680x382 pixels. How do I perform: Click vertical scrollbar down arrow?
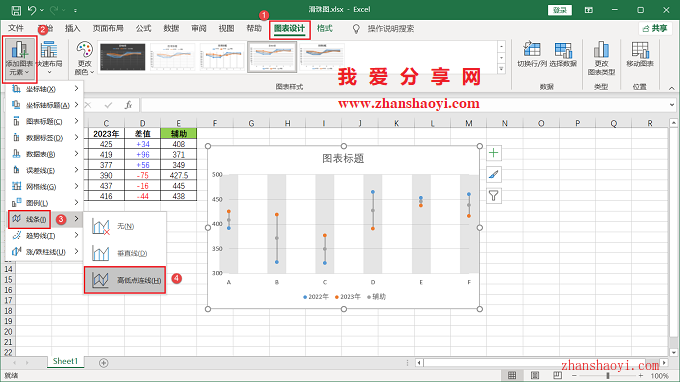[673, 353]
